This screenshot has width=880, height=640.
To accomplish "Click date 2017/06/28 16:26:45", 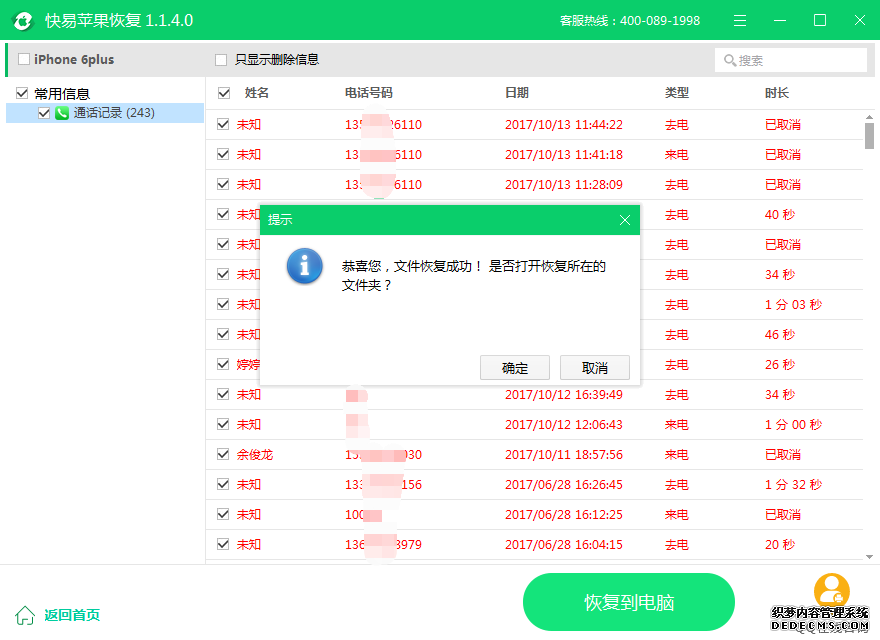I will 563,484.
